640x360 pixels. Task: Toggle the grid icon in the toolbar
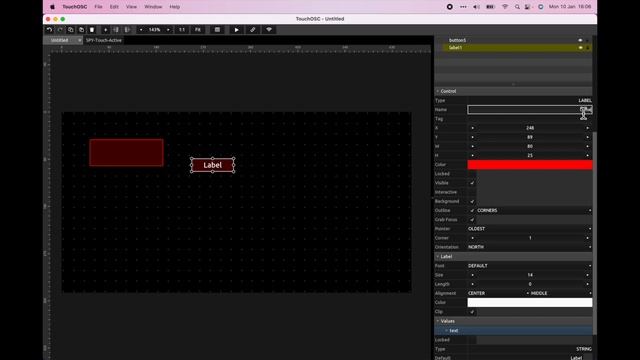[217, 30]
